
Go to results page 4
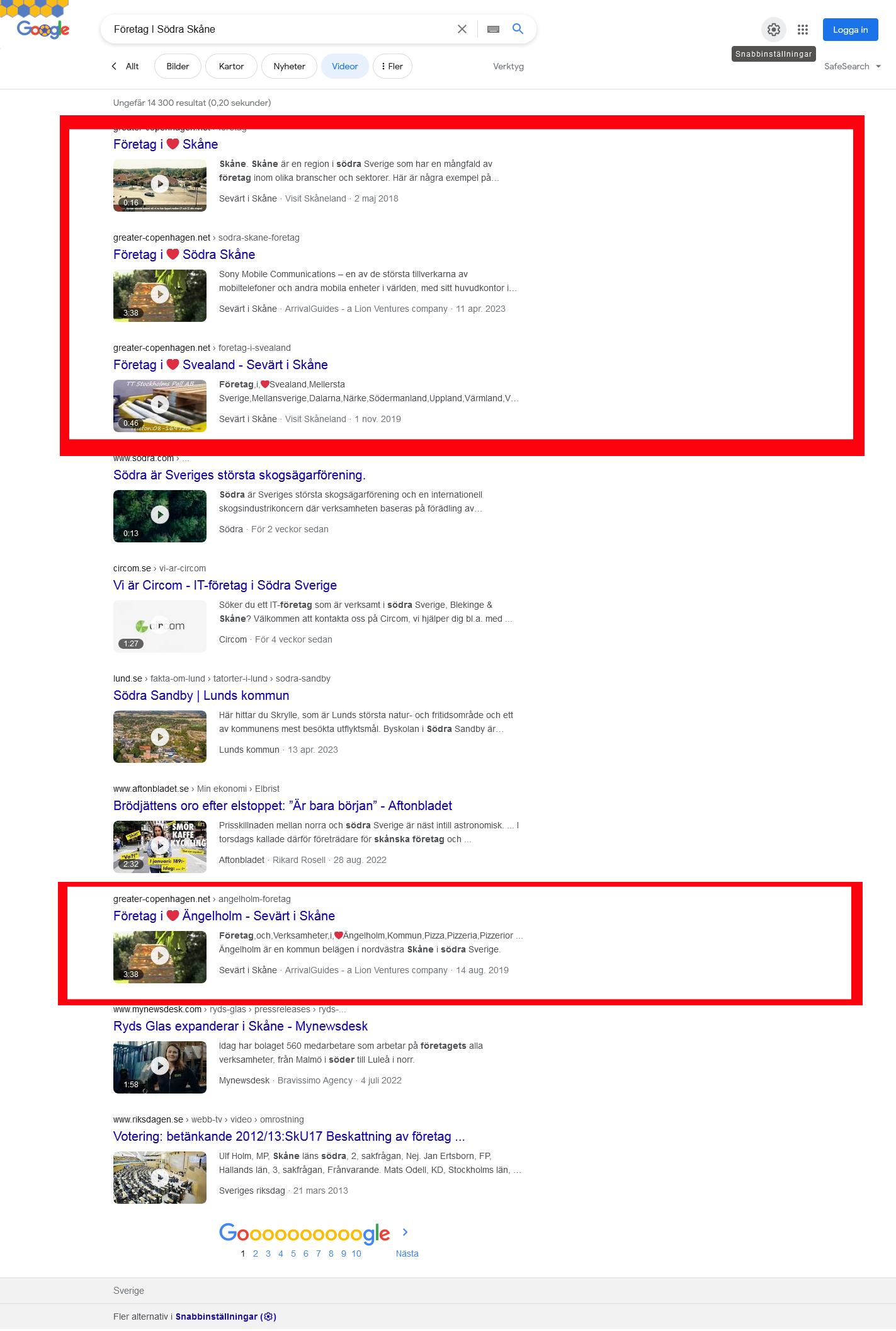pyautogui.click(x=281, y=1254)
